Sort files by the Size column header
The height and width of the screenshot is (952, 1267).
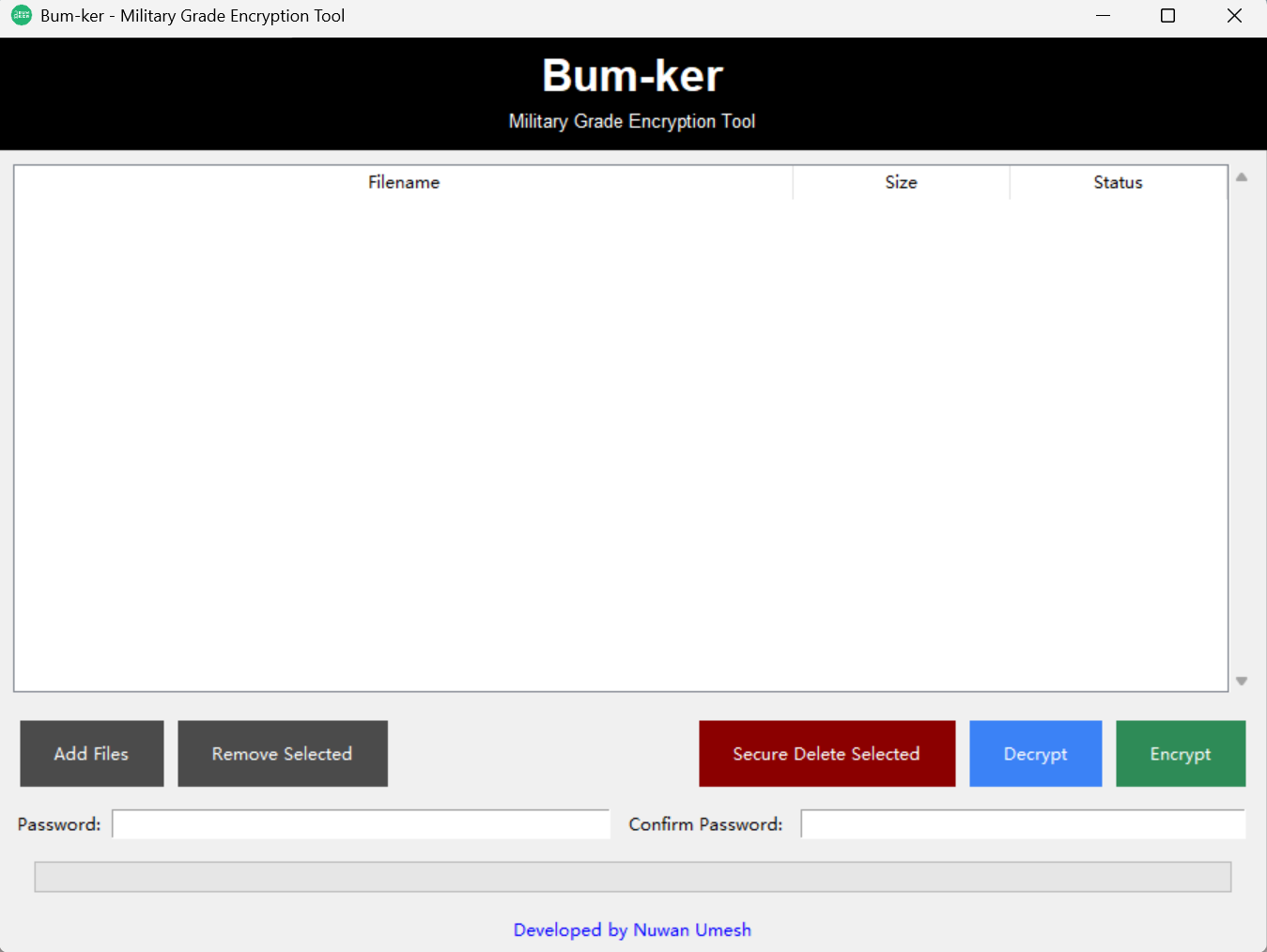pyautogui.click(x=900, y=182)
